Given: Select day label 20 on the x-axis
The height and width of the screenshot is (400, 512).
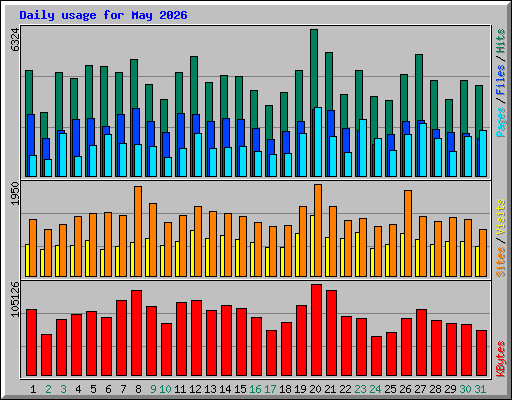Looking at the screenshot, I should [x=315, y=389].
